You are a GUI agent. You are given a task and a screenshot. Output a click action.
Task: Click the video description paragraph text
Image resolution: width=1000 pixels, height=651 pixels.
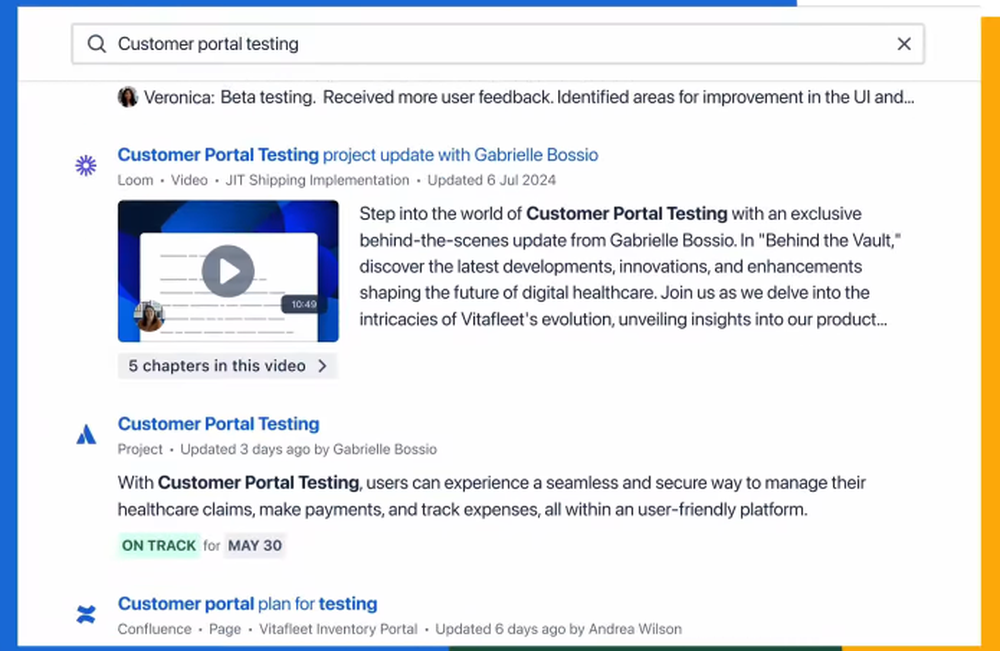630,267
